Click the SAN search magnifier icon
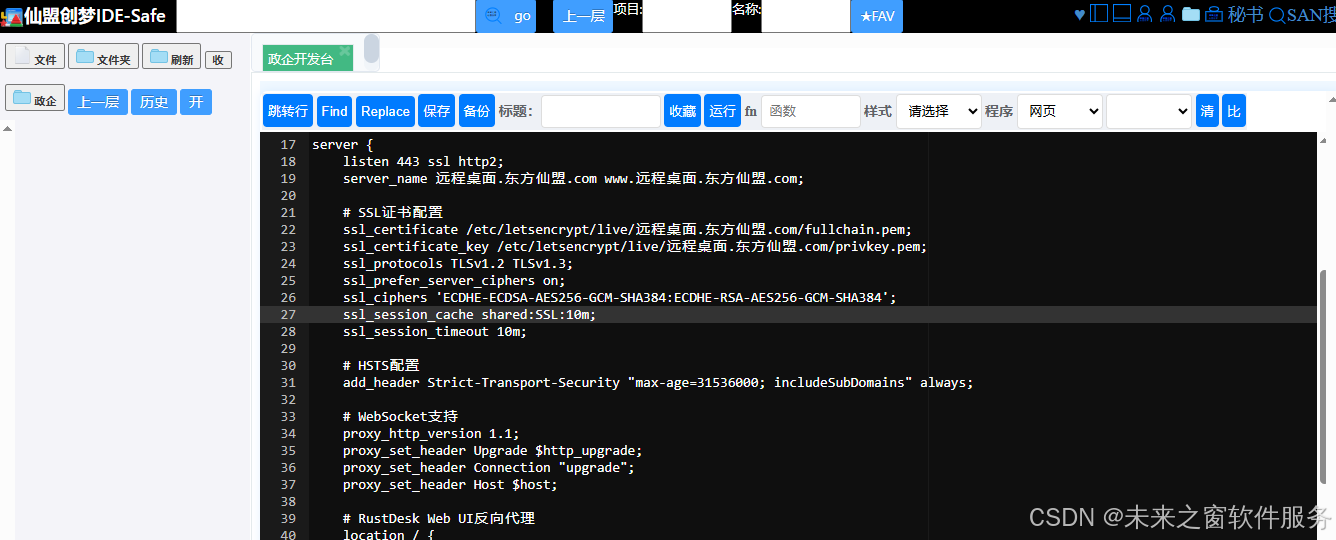 (x=1276, y=14)
